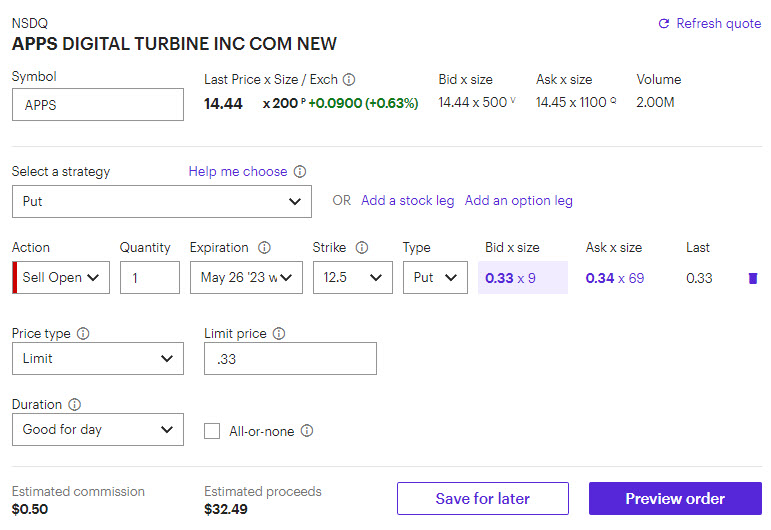Enable the All-or-none checkbox
Screen dimensions: 771x530
tap(212, 431)
